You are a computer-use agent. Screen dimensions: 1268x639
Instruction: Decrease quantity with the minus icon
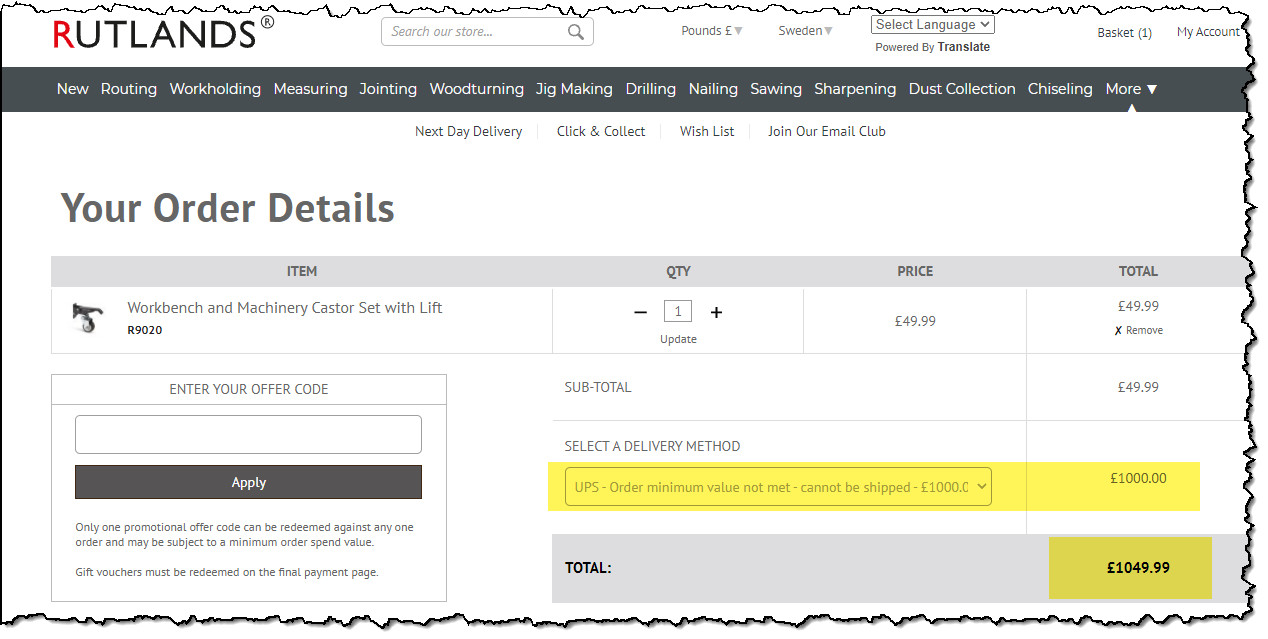(640, 313)
